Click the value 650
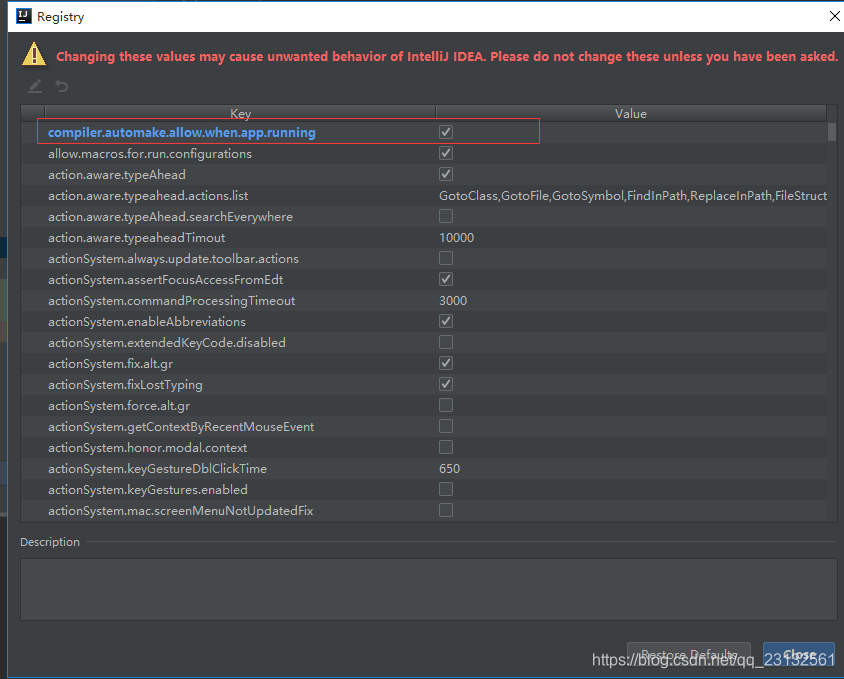The width and height of the screenshot is (844, 679). tap(449, 468)
